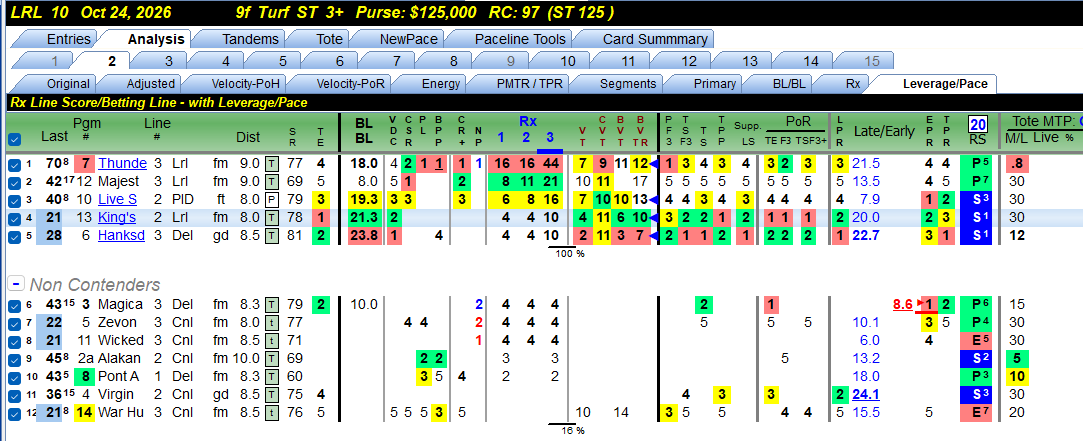Screen dimensions: 1083x441
Task: Click the Live S horse link
Action: pyautogui.click(x=119, y=200)
